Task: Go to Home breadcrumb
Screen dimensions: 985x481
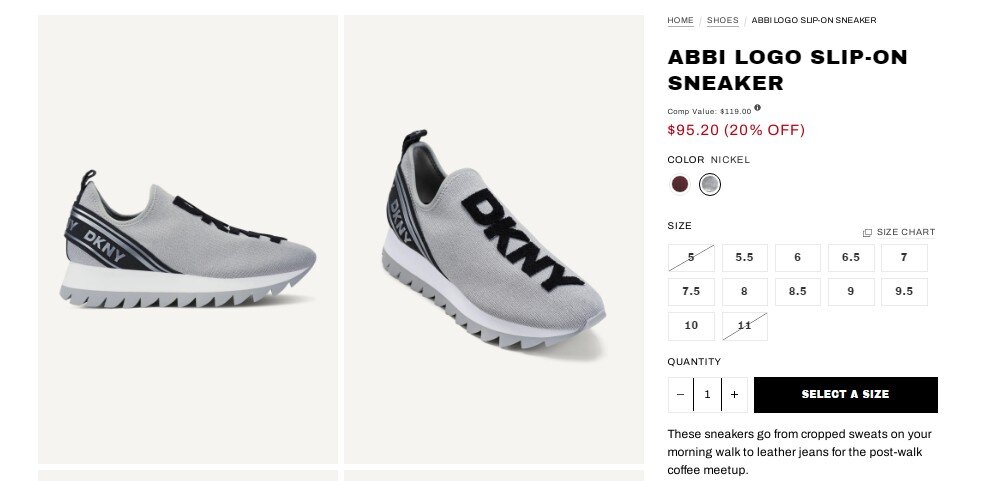Action: (x=680, y=20)
